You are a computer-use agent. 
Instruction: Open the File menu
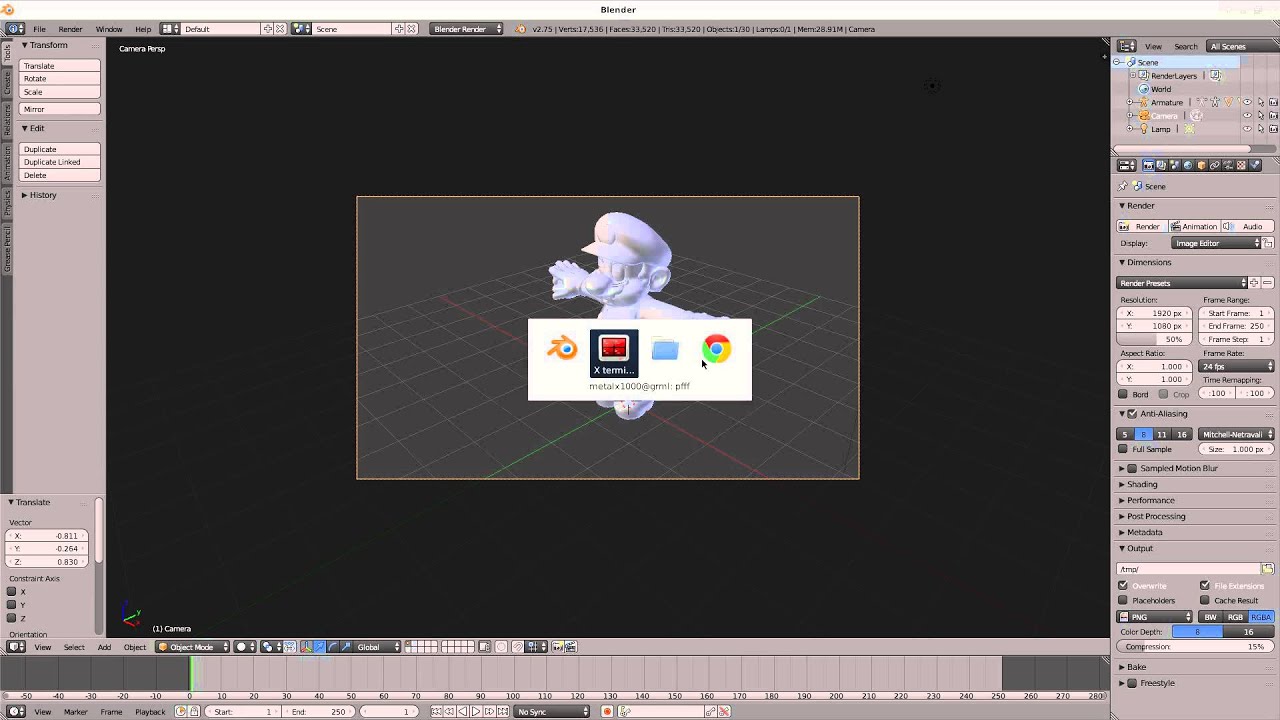pos(39,29)
